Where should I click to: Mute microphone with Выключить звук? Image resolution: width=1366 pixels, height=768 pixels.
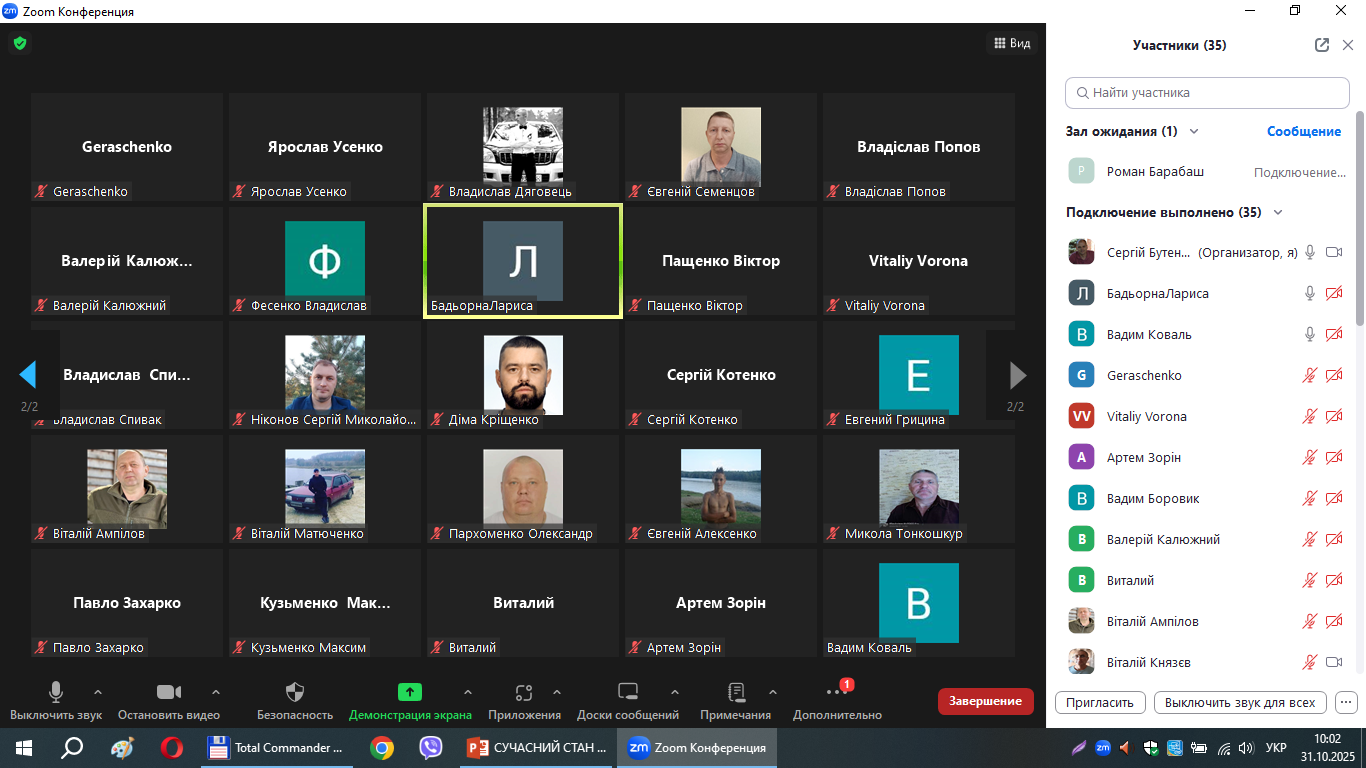(56, 692)
